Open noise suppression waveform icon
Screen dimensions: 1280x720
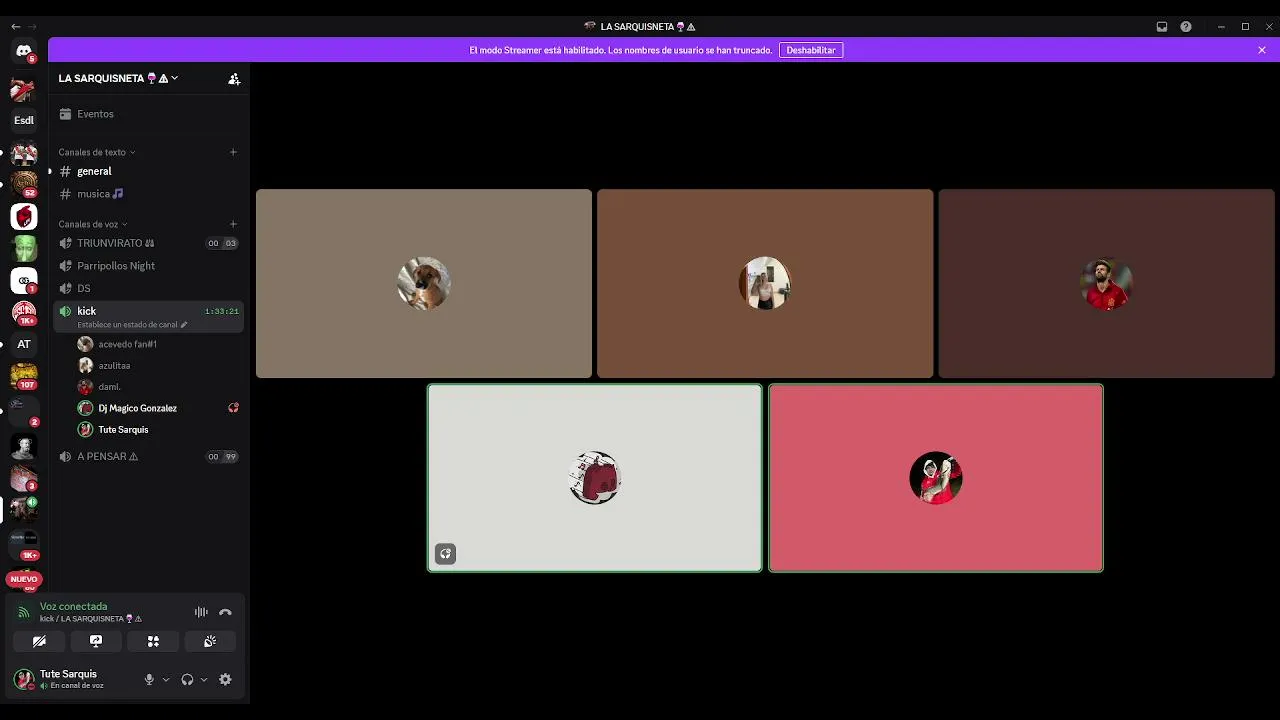pyautogui.click(x=201, y=612)
